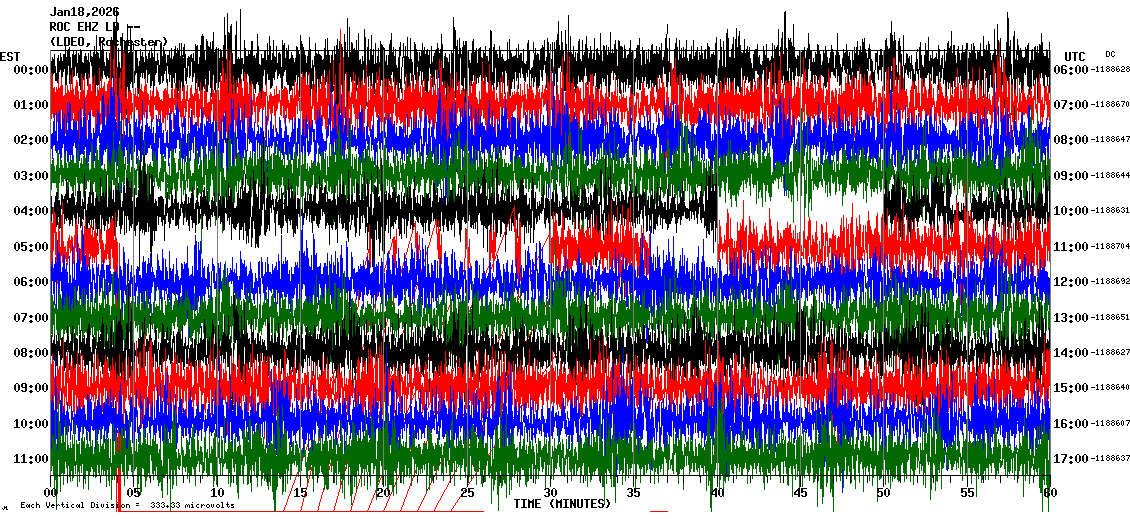Click the 05 minute axis tick label
Image resolution: width=1130 pixels, height=519 pixels.
click(134, 493)
